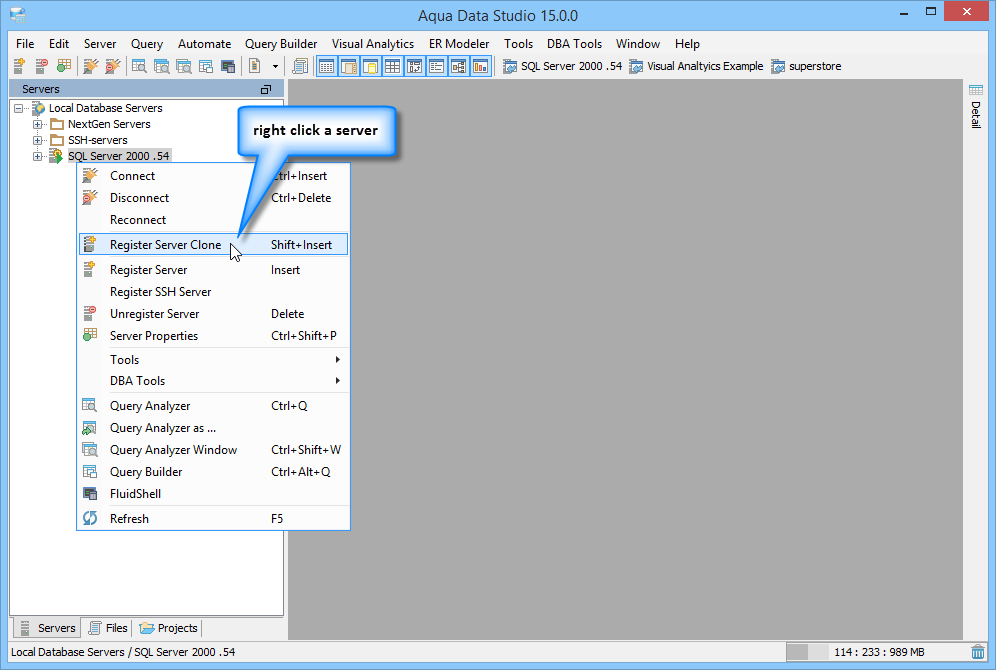996x670 pixels.
Task: Open the superstore toolbar shortcut
Action: pos(806,66)
